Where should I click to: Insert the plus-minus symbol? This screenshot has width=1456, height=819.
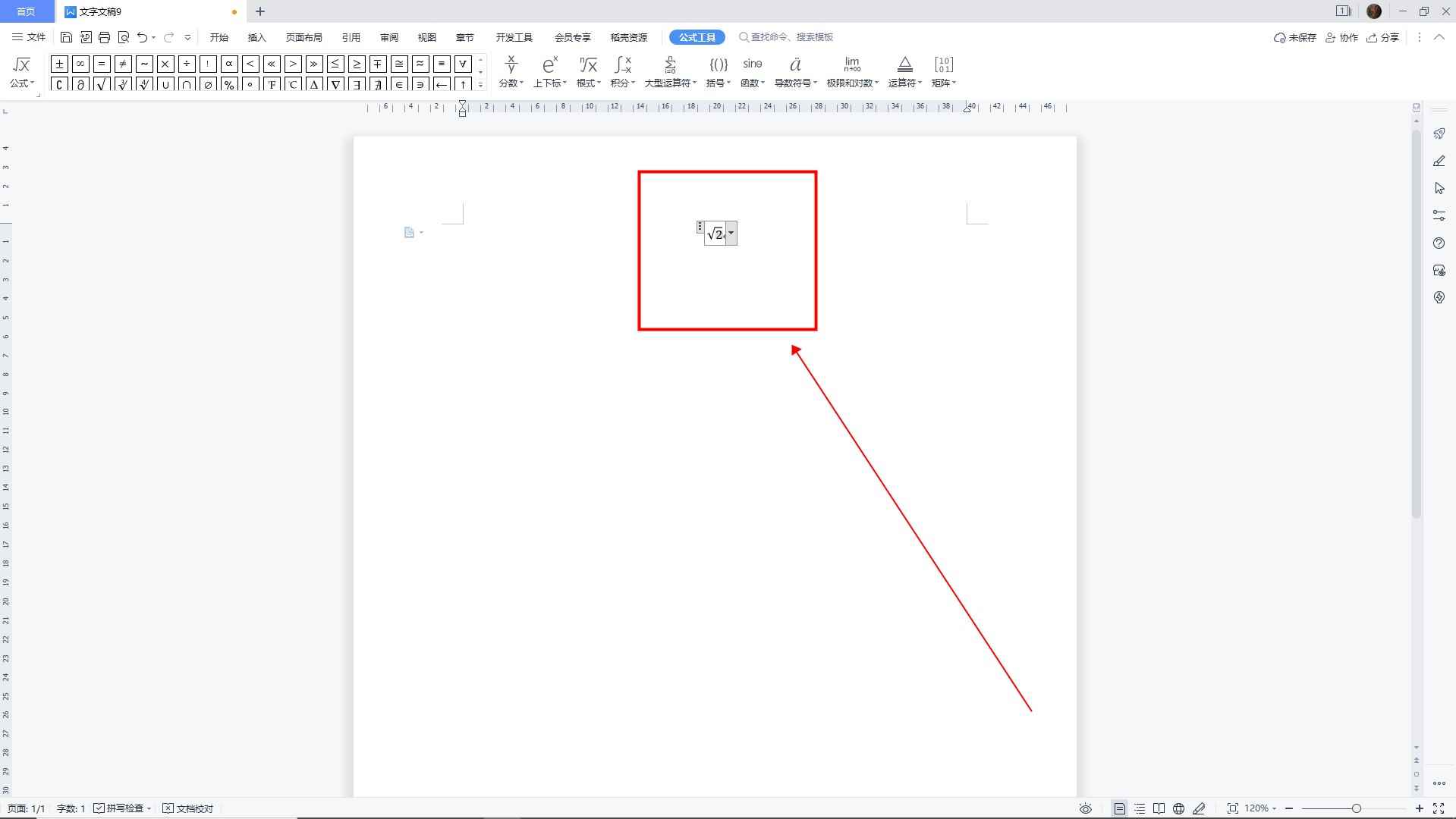tap(59, 64)
